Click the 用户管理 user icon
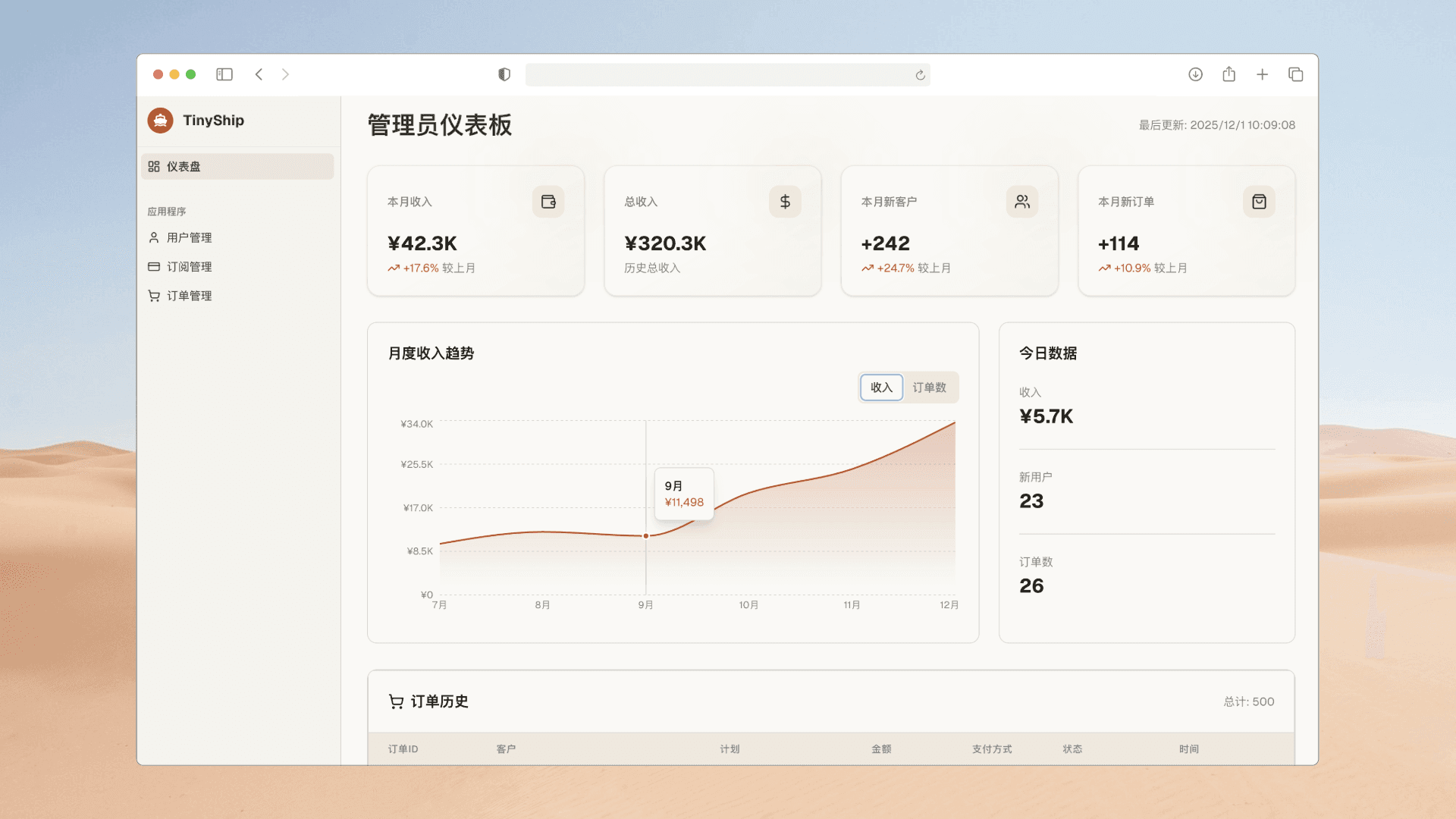 154,237
